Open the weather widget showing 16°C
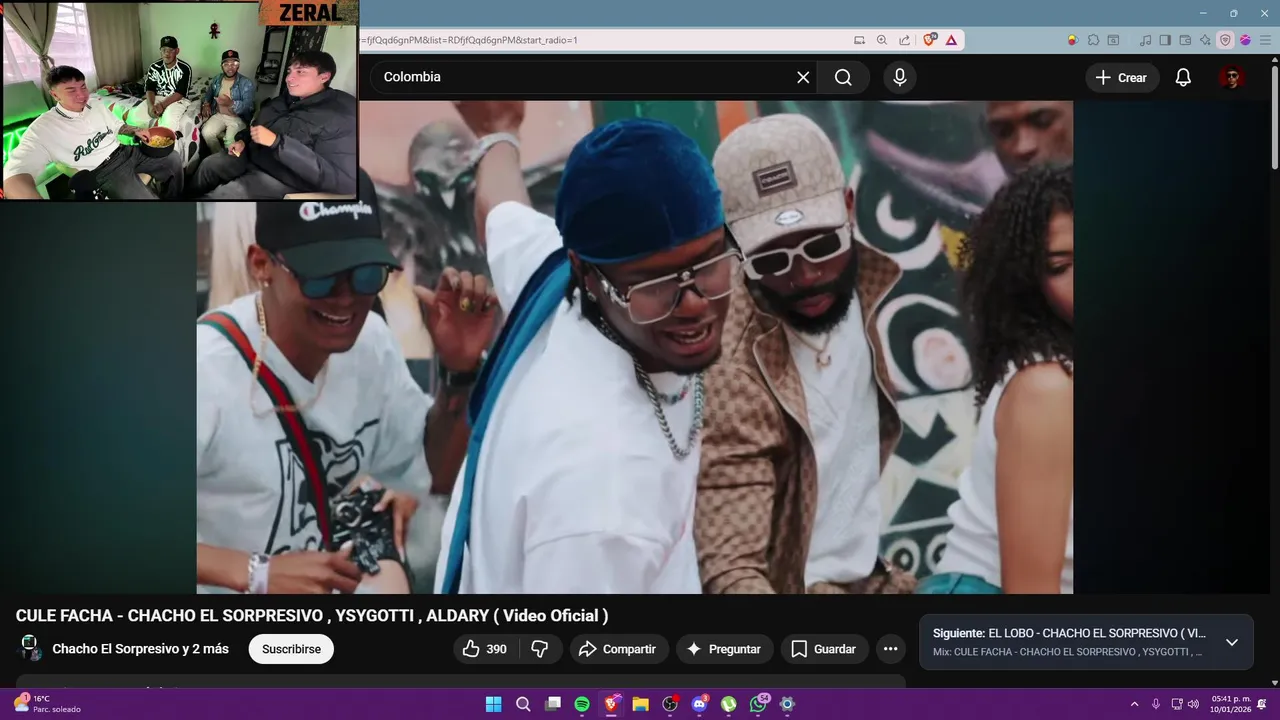Image resolution: width=1280 pixels, height=720 pixels. coord(46,704)
